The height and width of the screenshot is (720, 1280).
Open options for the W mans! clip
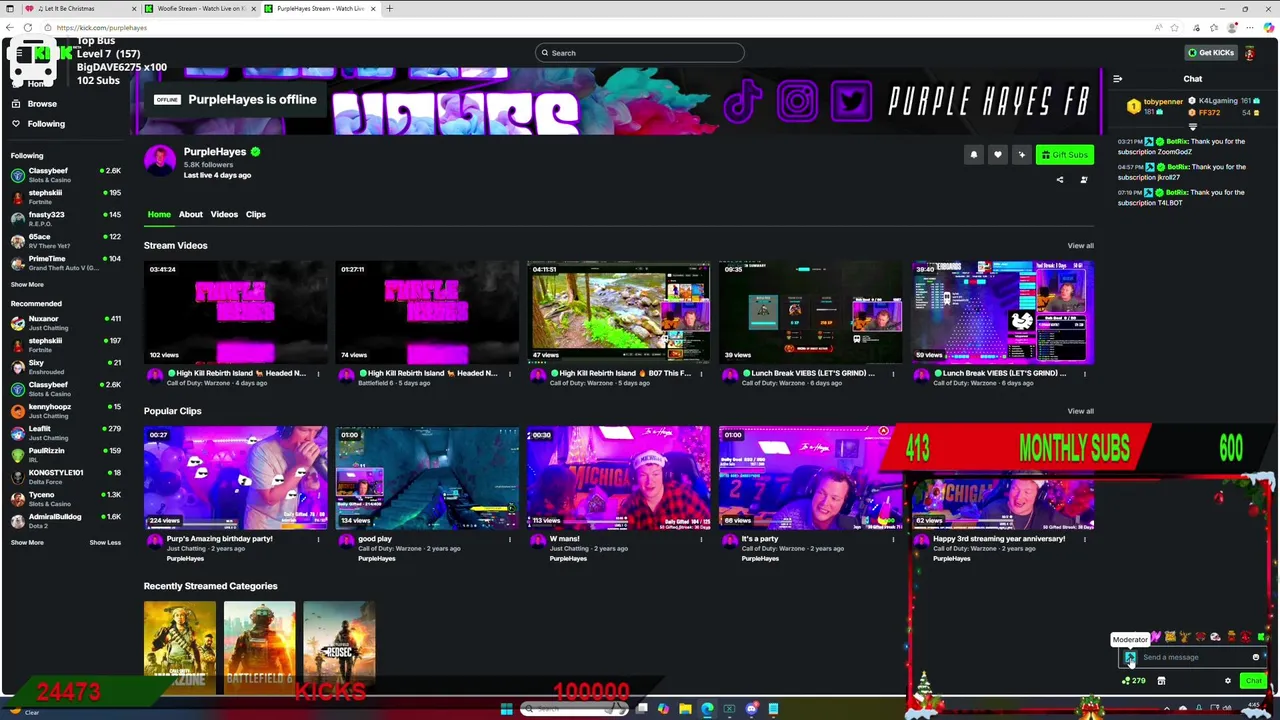(x=701, y=539)
